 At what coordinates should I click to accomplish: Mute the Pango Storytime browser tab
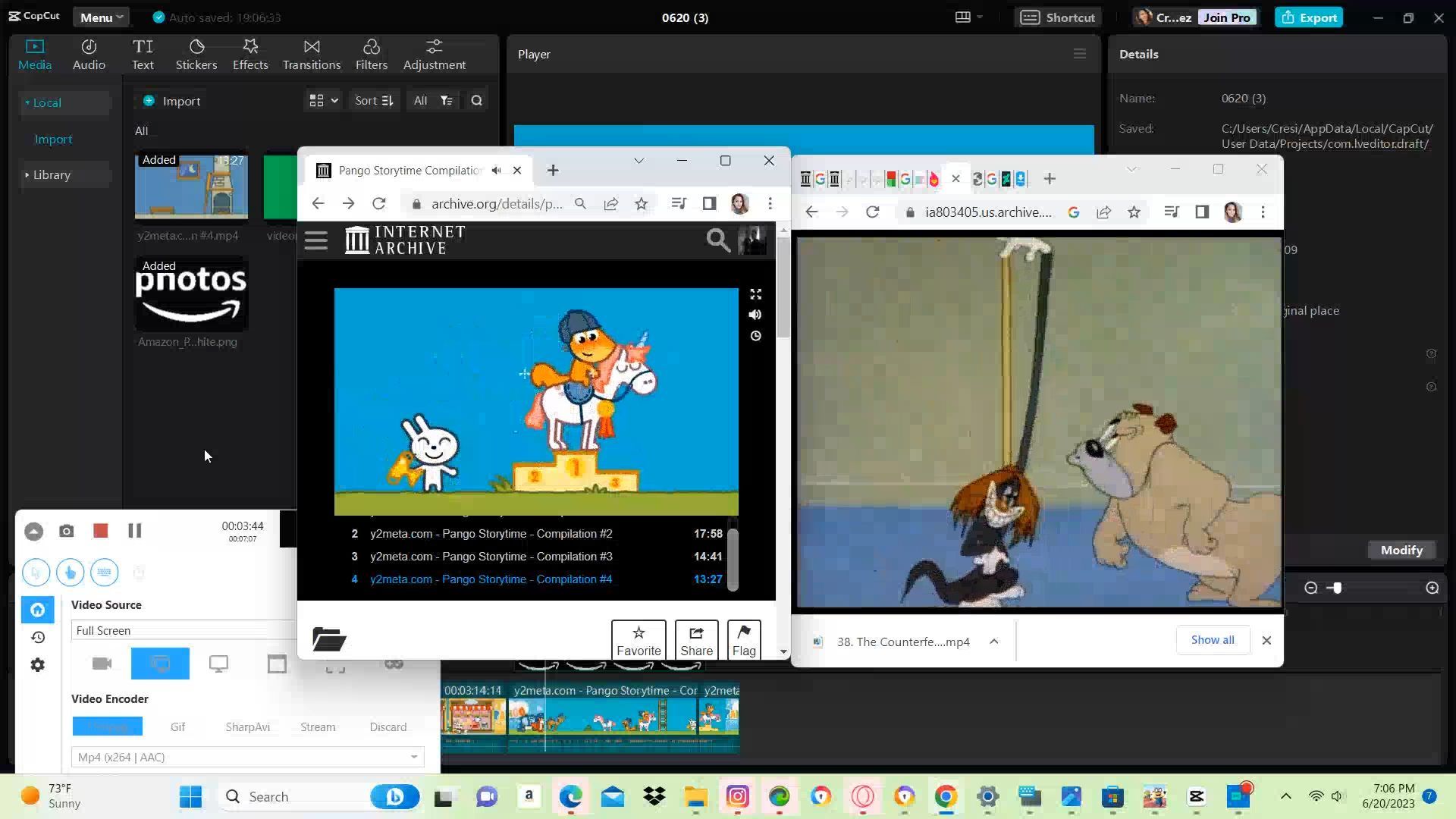point(496,170)
